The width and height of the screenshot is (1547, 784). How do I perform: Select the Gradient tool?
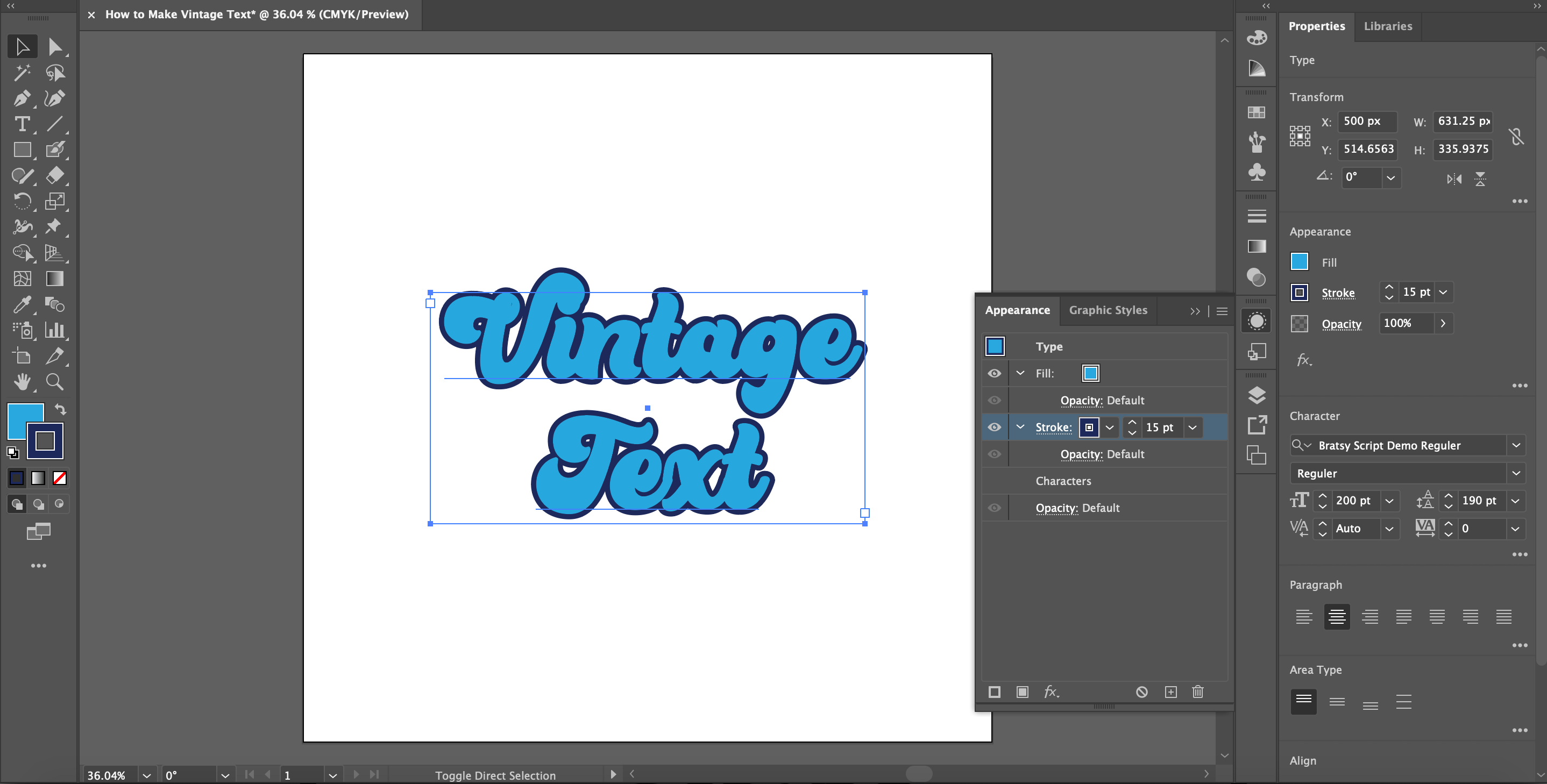tap(55, 279)
